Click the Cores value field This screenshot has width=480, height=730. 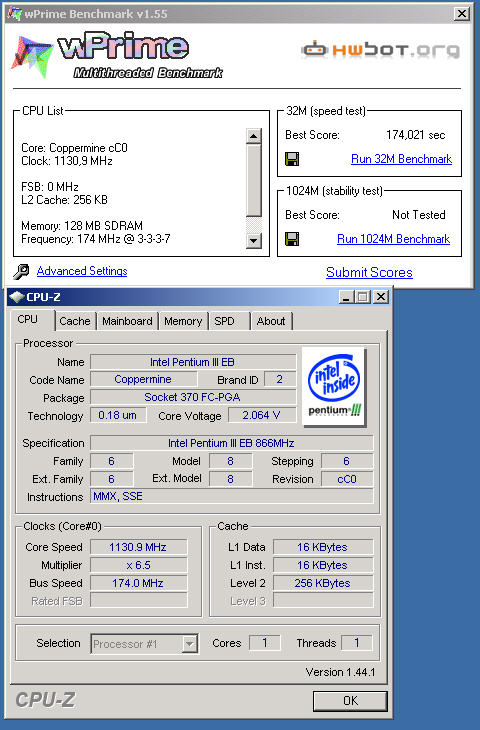[x=264, y=643]
